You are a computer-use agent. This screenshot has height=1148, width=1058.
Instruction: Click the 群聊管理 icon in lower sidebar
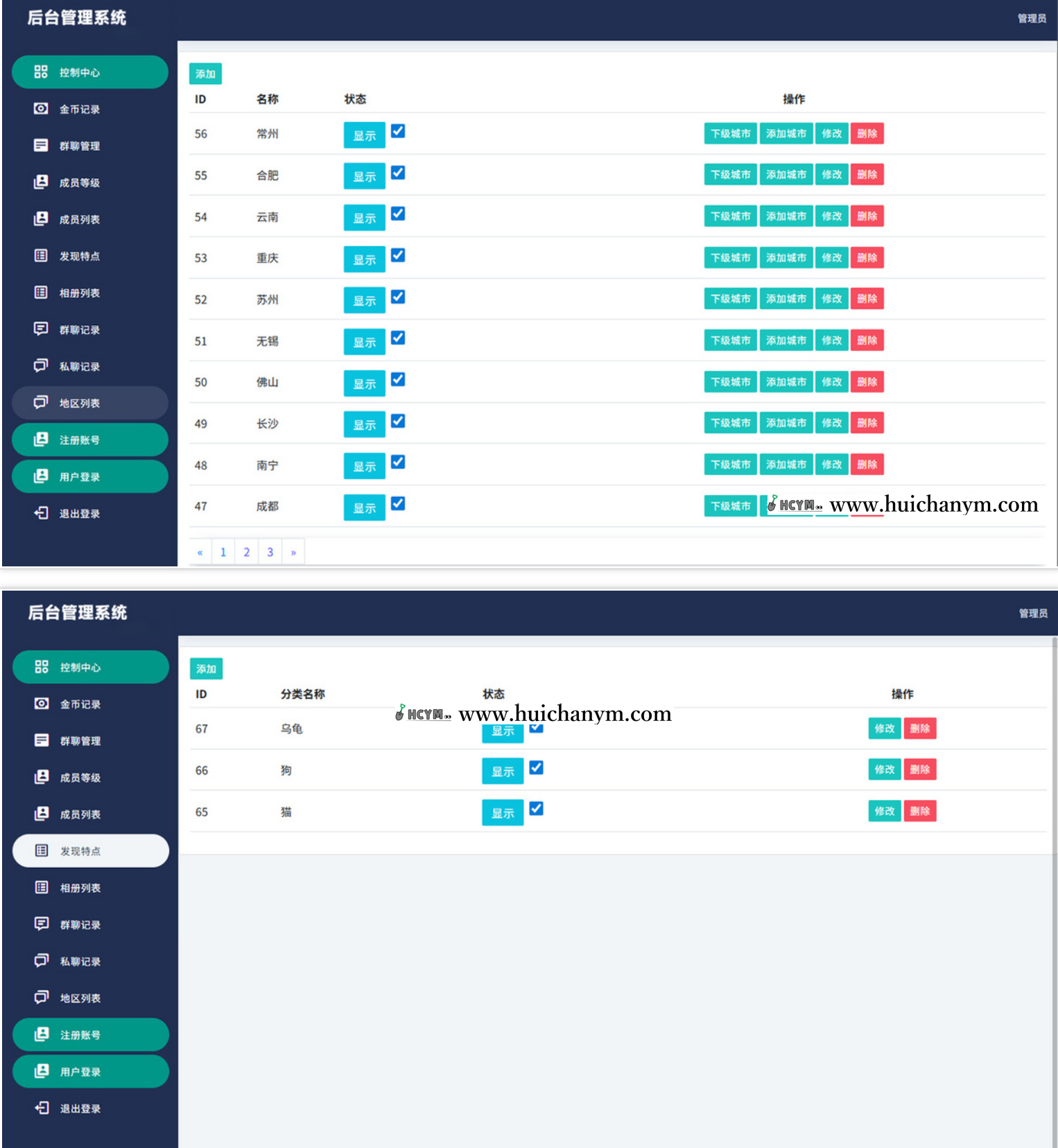pyautogui.click(x=42, y=740)
